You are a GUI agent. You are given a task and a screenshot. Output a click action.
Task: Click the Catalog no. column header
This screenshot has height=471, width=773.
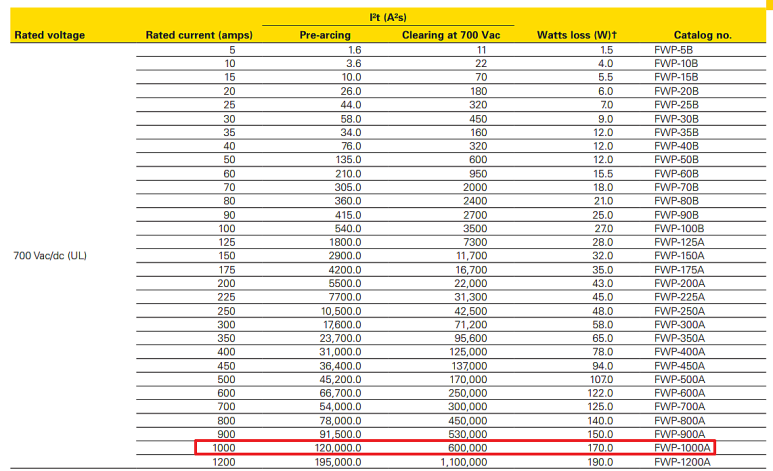pyautogui.click(x=703, y=35)
